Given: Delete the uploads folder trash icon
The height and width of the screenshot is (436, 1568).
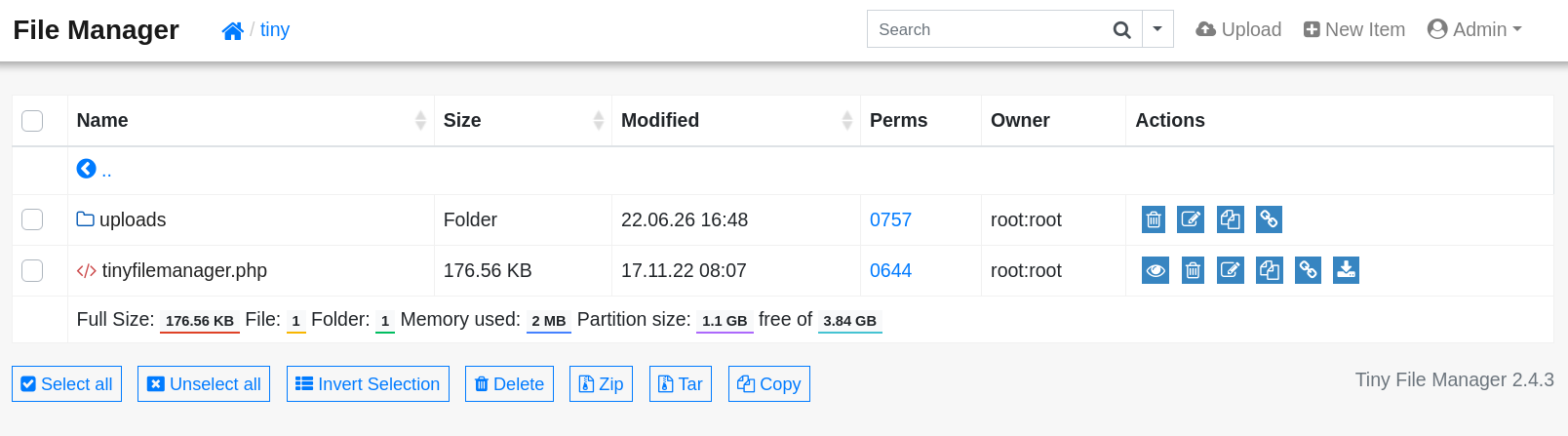Looking at the screenshot, I should (x=1154, y=219).
